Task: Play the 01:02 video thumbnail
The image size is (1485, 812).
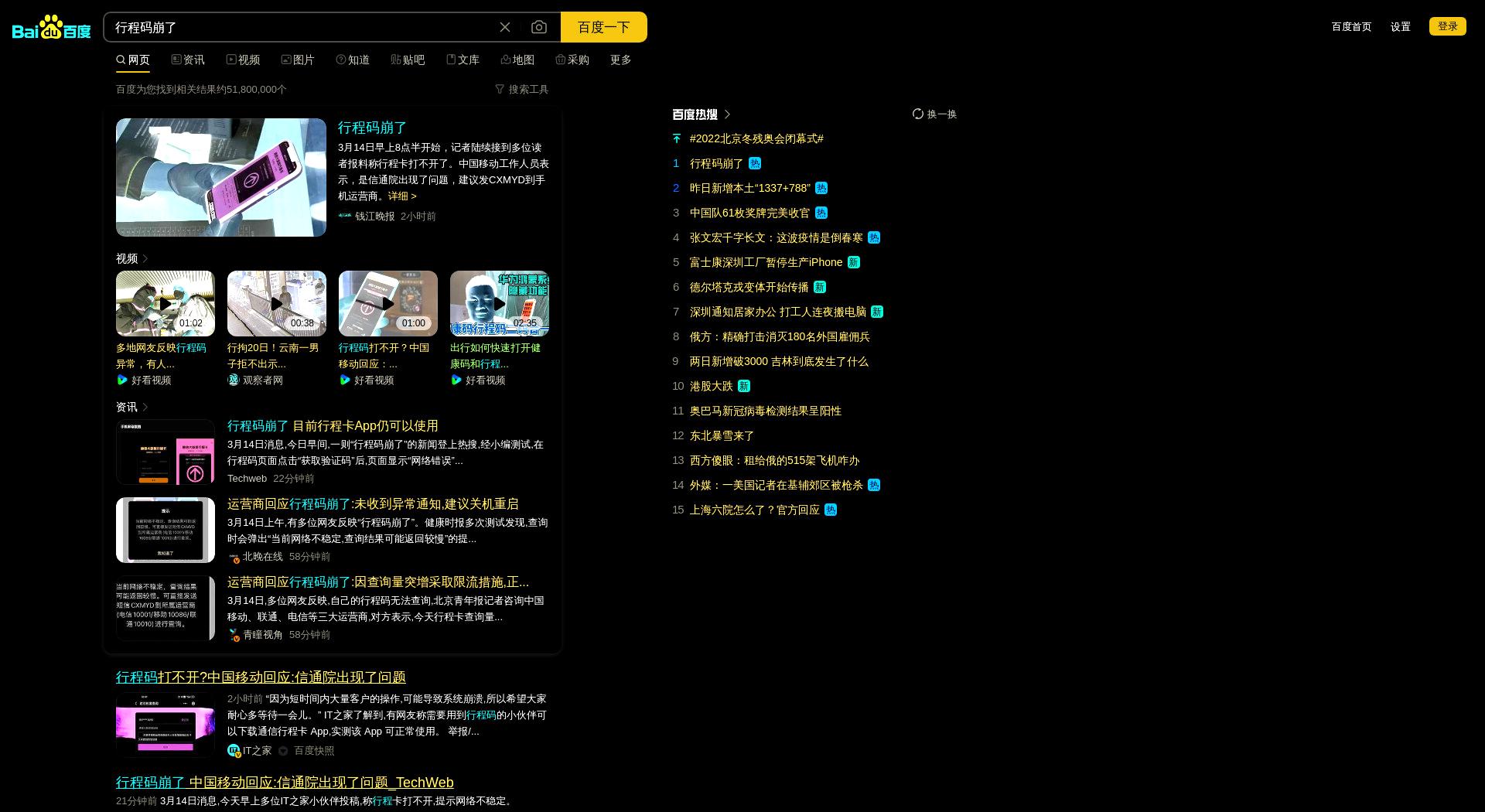Action: tap(166, 303)
